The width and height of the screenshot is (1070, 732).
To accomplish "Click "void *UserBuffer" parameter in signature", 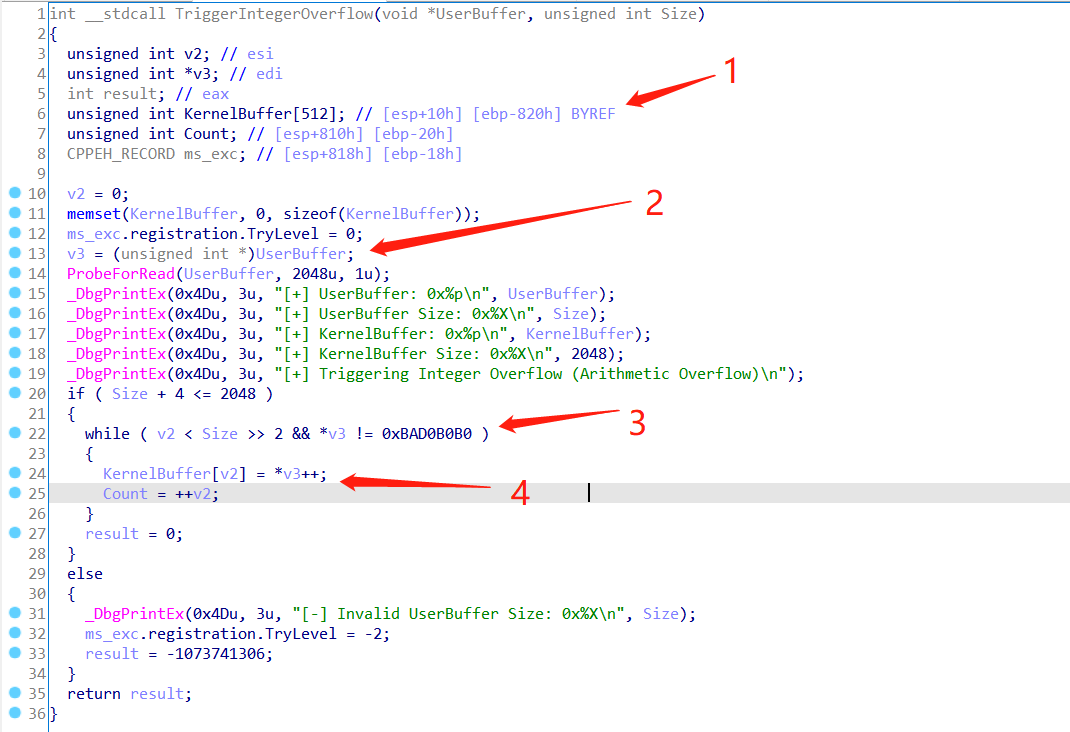I will 454,14.
